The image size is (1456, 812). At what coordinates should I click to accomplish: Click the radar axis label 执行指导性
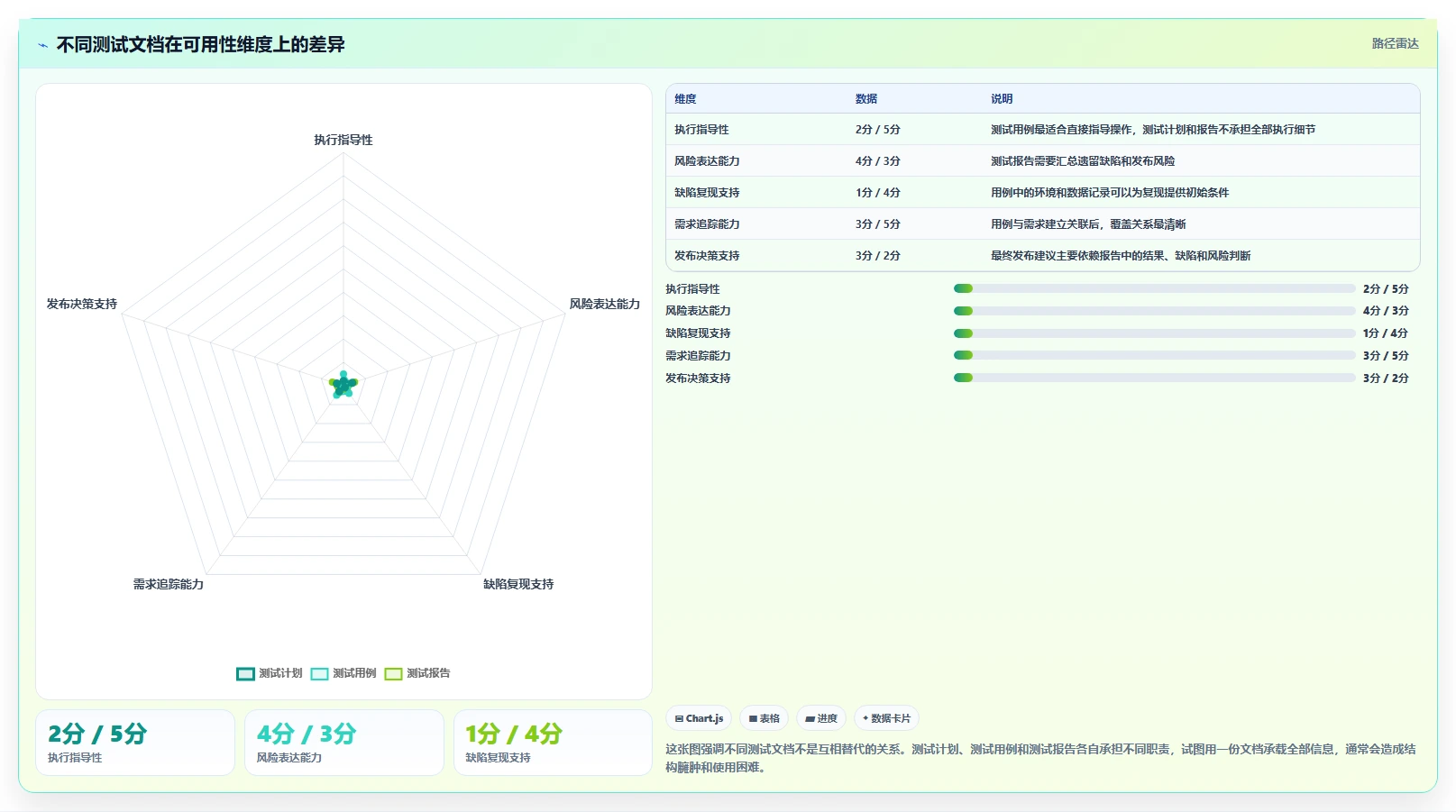(x=343, y=140)
